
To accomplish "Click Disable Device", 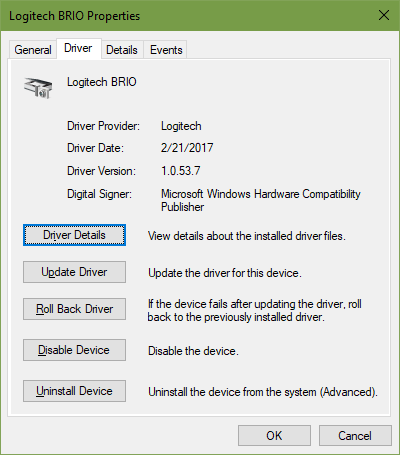I will tap(74, 350).
